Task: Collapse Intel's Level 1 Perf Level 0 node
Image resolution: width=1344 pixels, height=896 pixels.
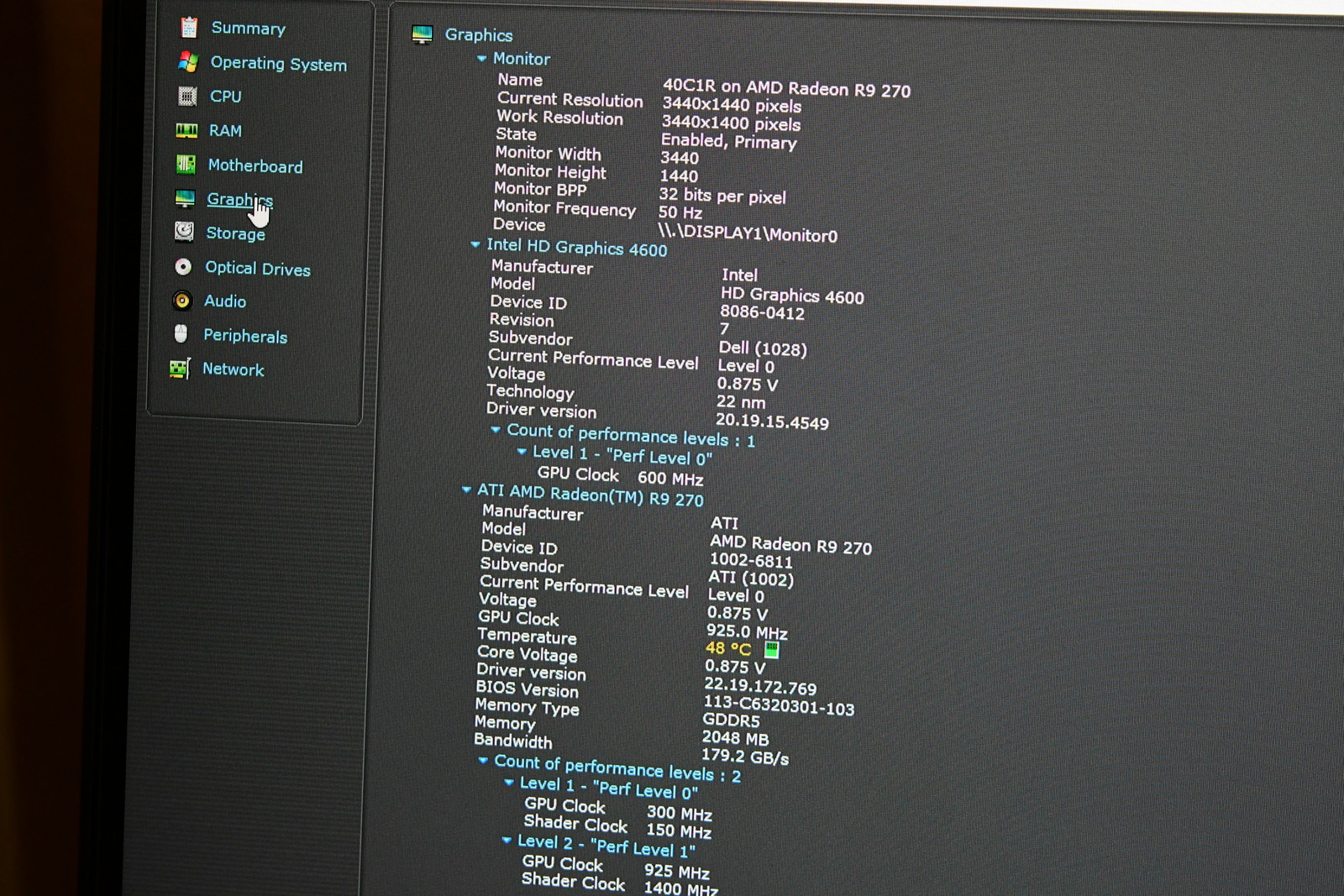Action: tap(522, 452)
